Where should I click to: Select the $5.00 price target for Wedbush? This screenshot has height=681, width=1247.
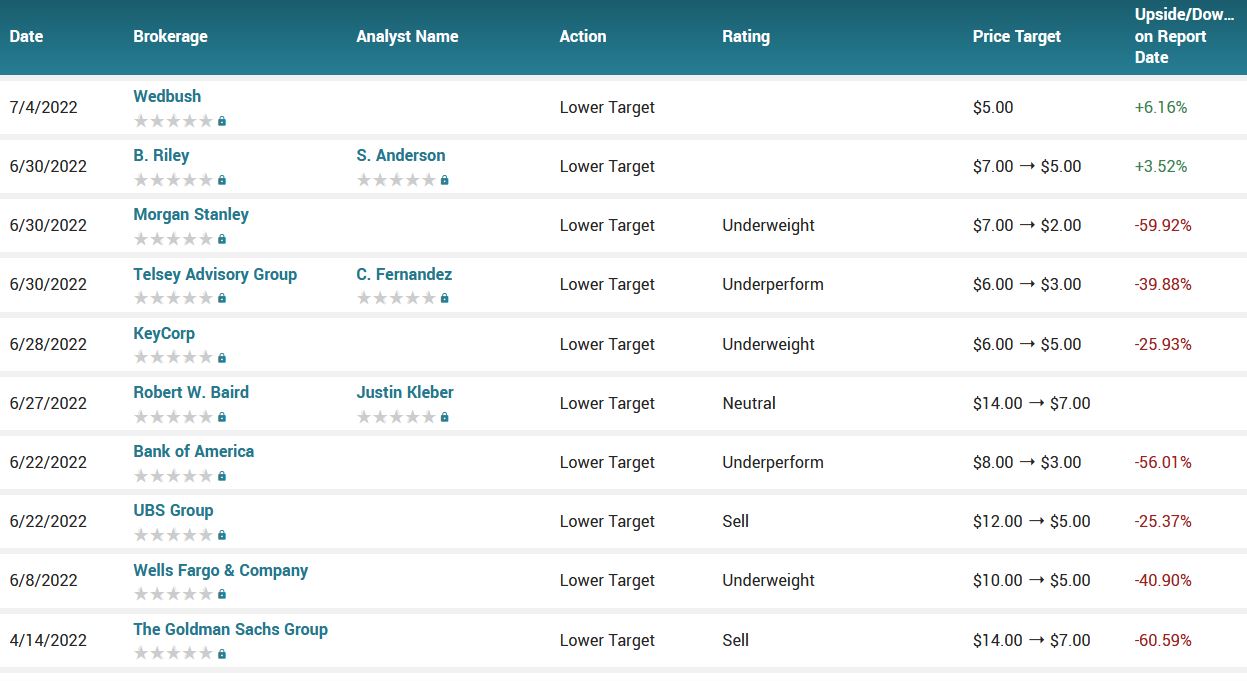993,107
